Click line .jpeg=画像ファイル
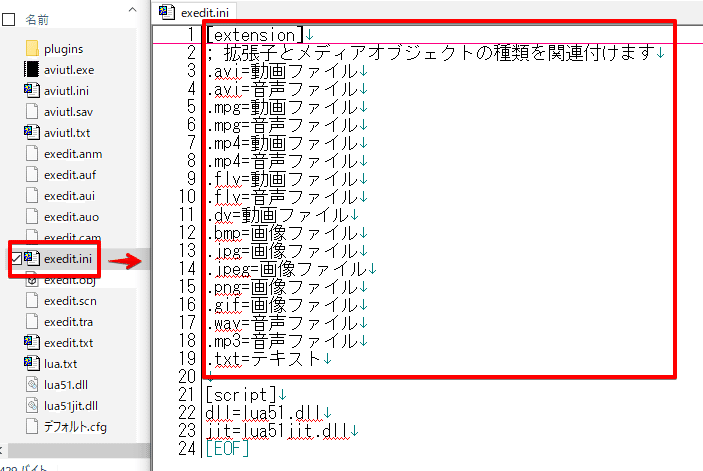This screenshot has width=703, height=471. coord(287,269)
